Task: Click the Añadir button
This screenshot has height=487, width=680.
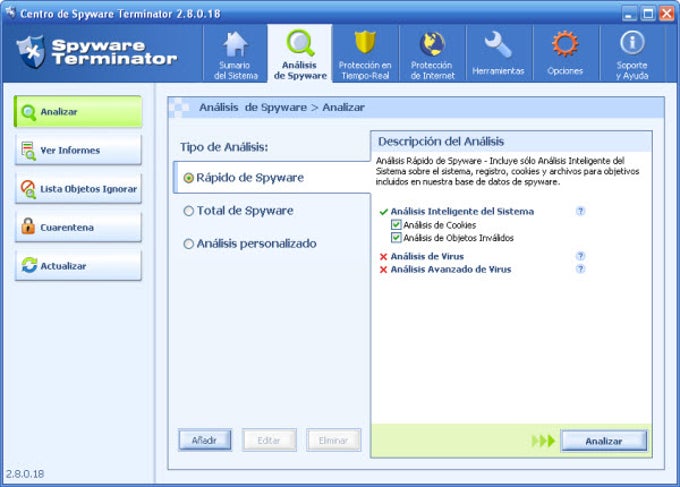Action: 205,441
